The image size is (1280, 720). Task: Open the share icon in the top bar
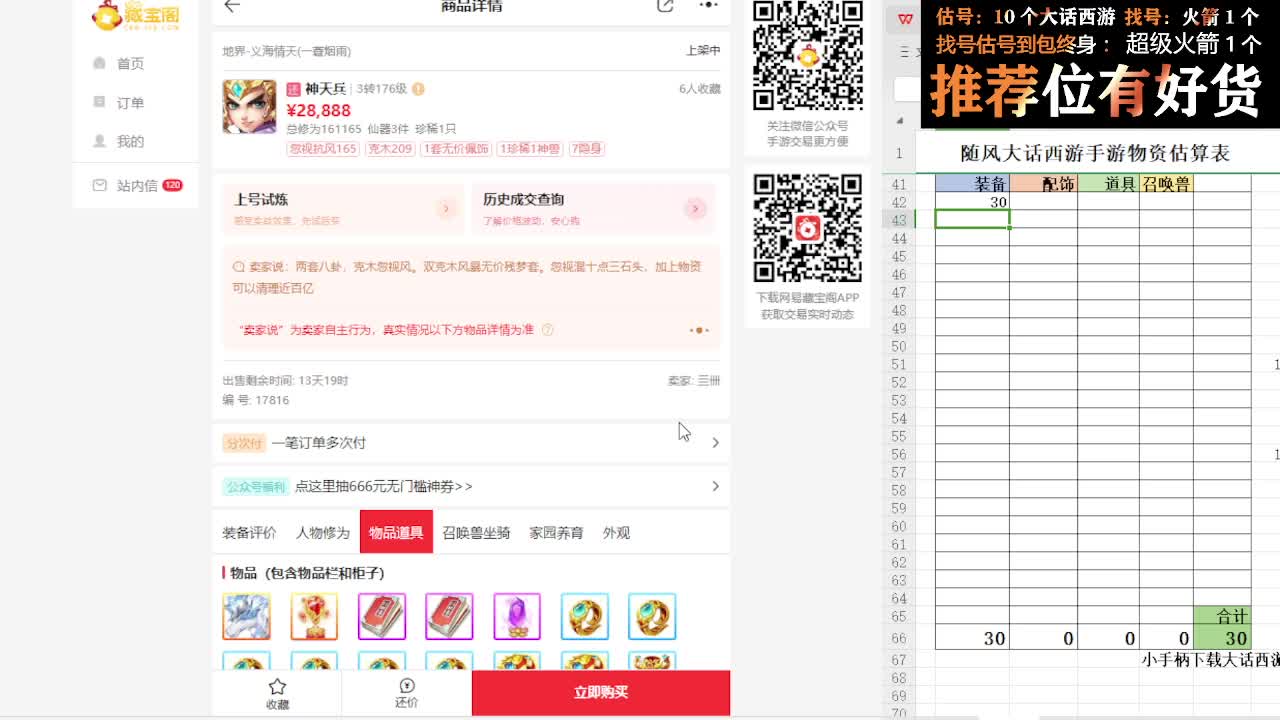click(665, 6)
